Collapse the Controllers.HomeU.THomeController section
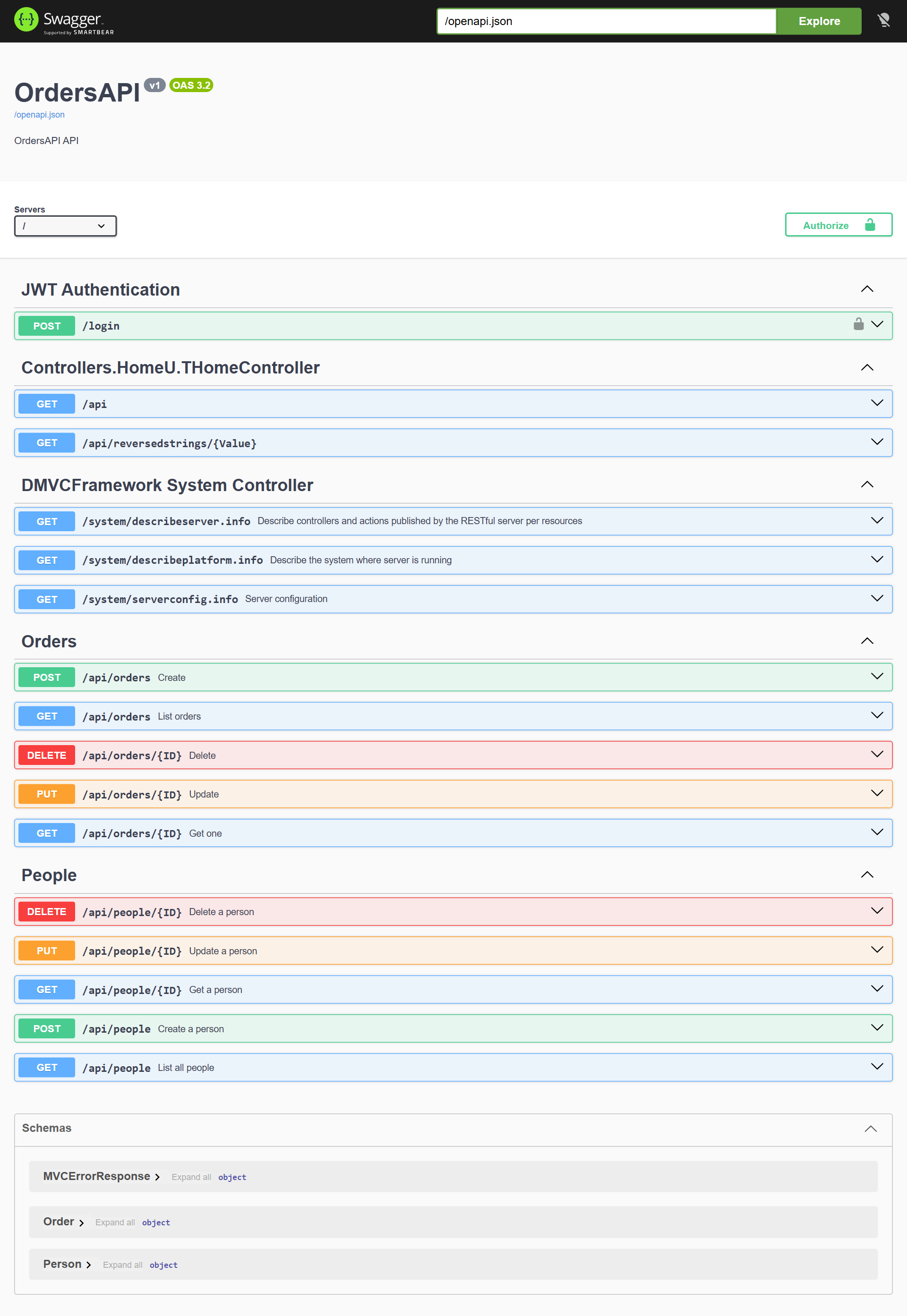The width and height of the screenshot is (907, 1316). [x=867, y=367]
